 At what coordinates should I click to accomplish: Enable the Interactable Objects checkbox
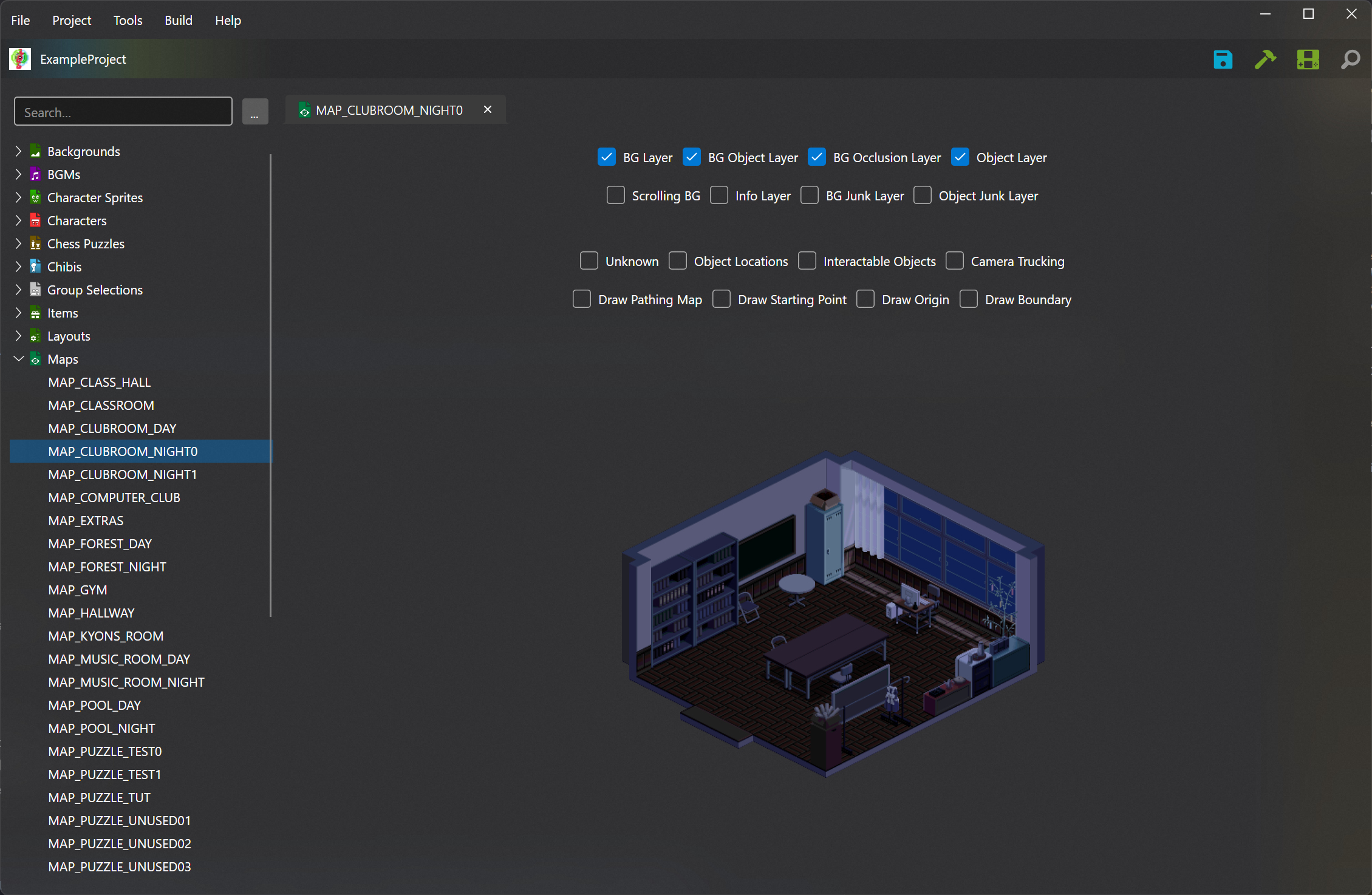pos(807,261)
